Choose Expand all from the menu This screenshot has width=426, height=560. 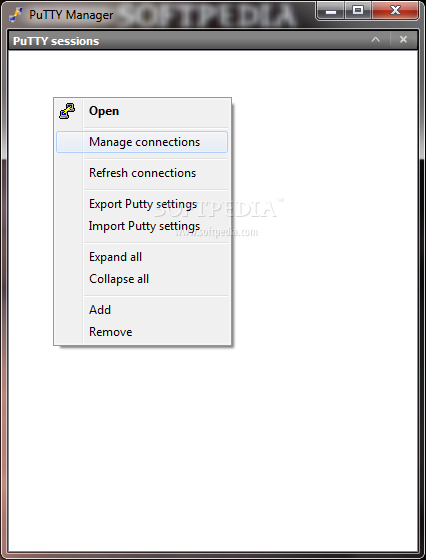pos(142,257)
